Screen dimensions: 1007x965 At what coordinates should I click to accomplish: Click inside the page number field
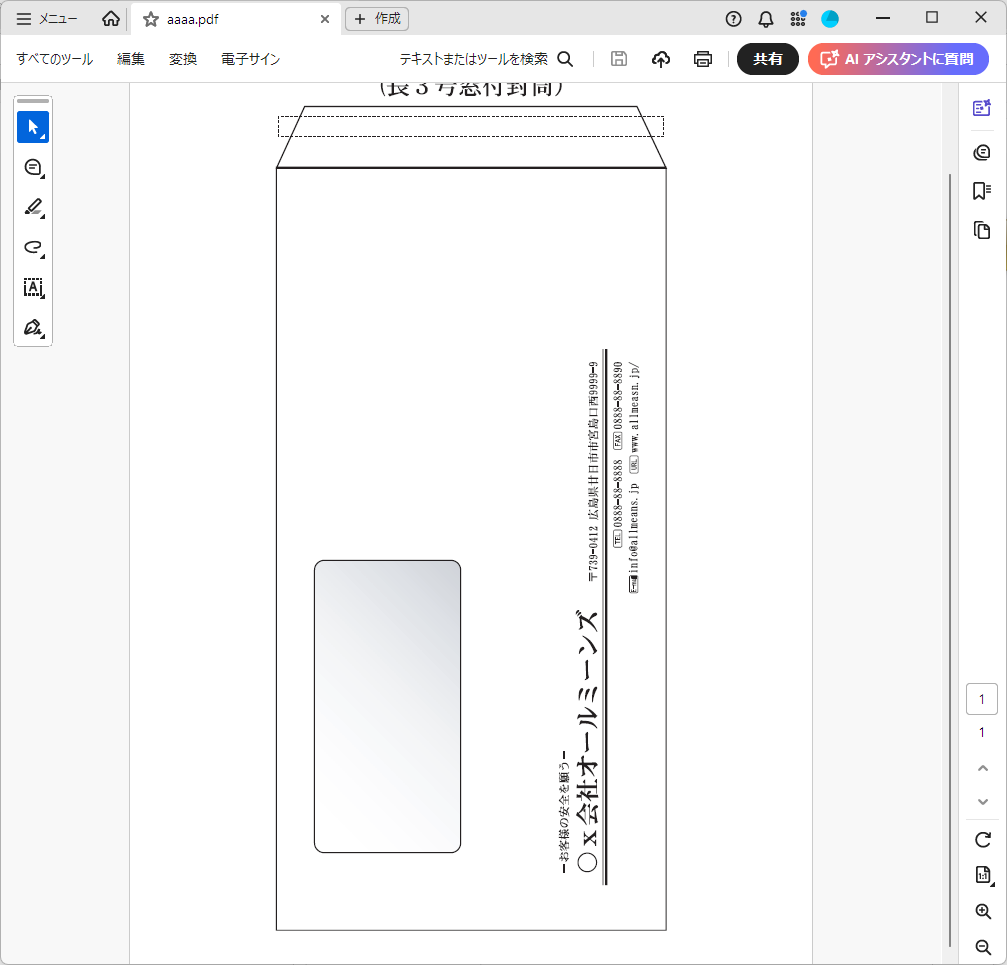[981, 699]
